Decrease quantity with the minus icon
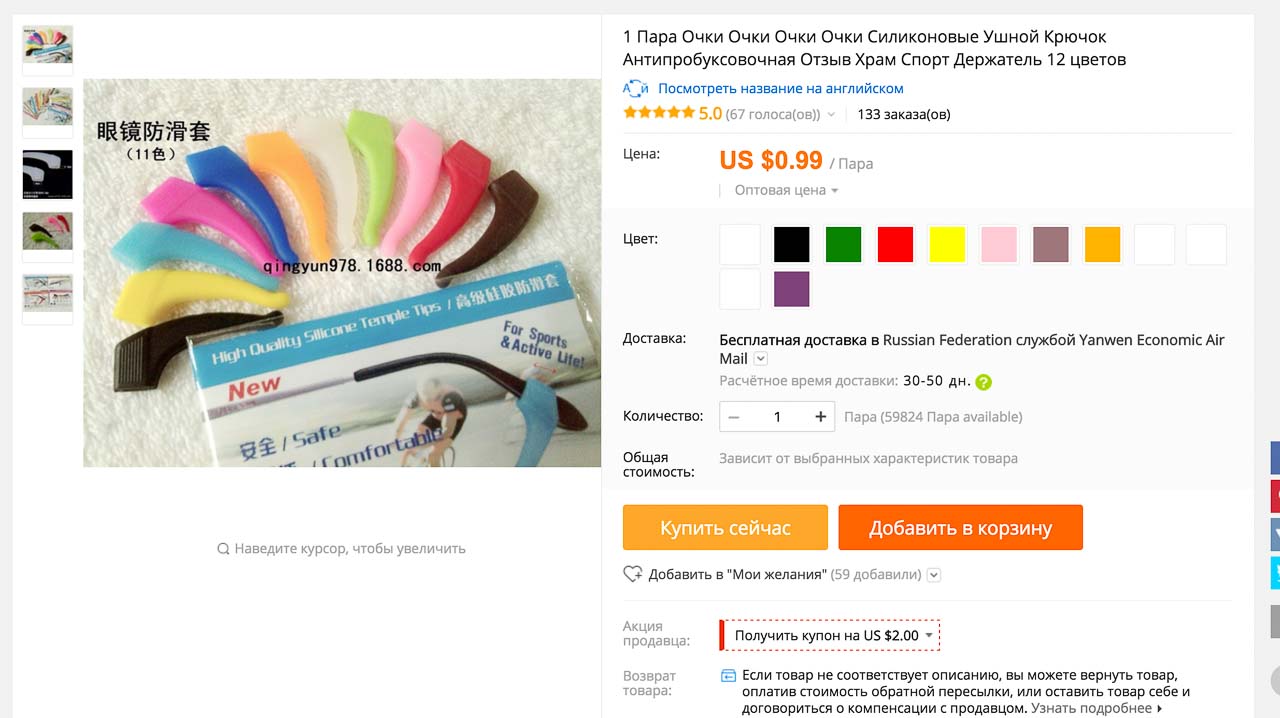 click(735, 417)
